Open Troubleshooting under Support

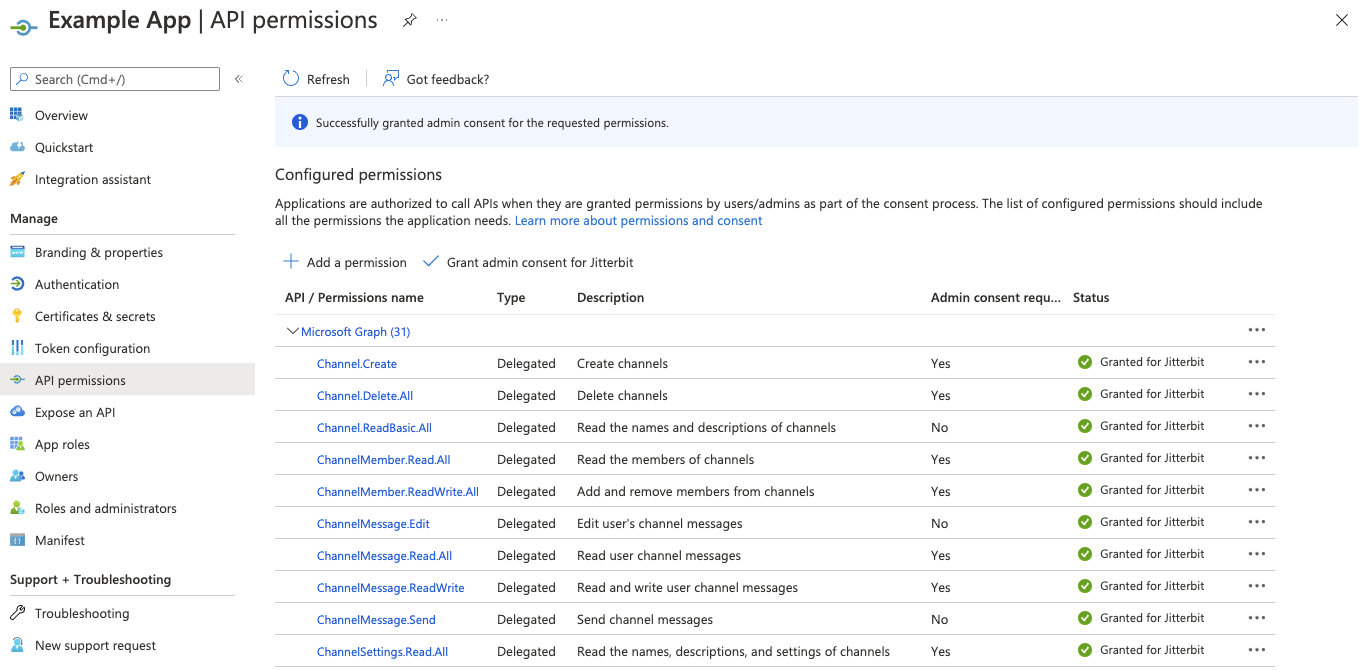80,613
